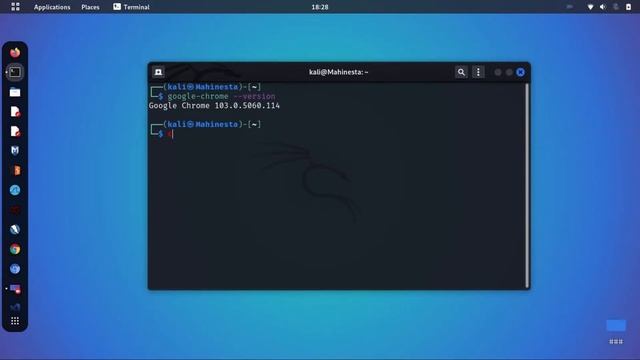The height and width of the screenshot is (360, 640).
Task: Open the Places menu
Action: tap(90, 7)
